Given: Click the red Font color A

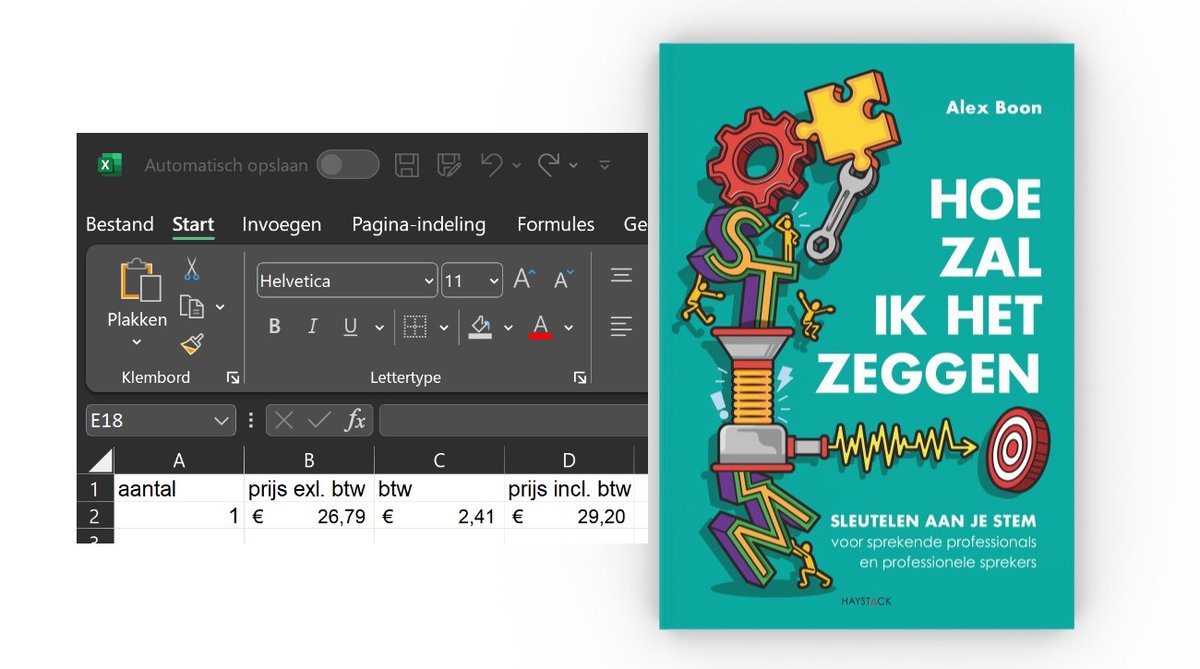Looking at the screenshot, I should tap(541, 326).
